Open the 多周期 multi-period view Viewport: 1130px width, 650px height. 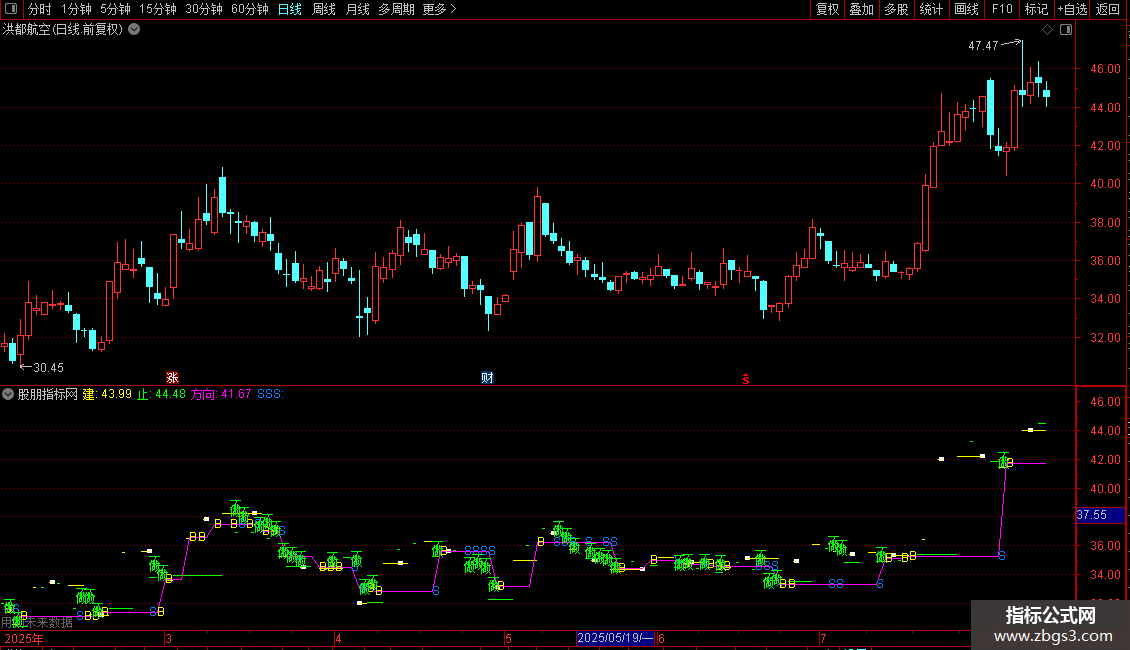click(x=396, y=9)
